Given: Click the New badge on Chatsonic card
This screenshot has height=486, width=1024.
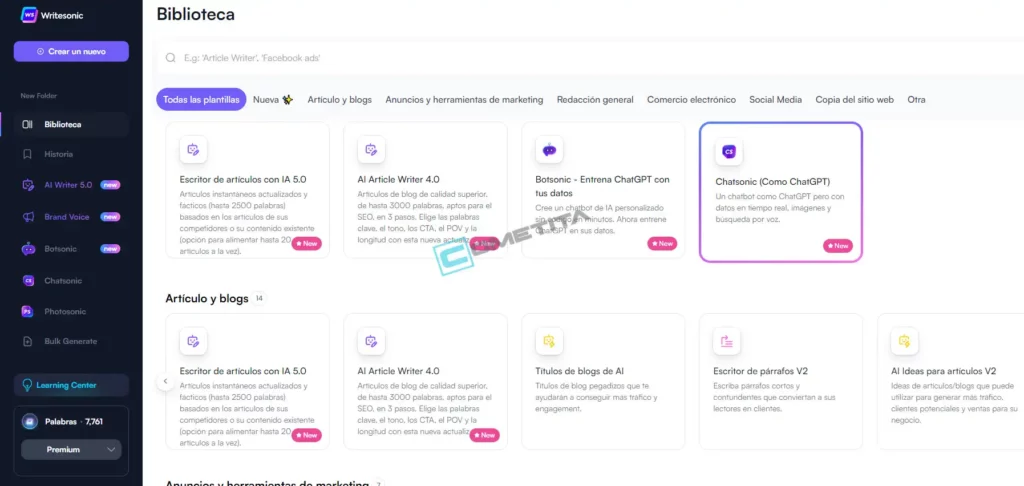Looking at the screenshot, I should click(x=838, y=246).
